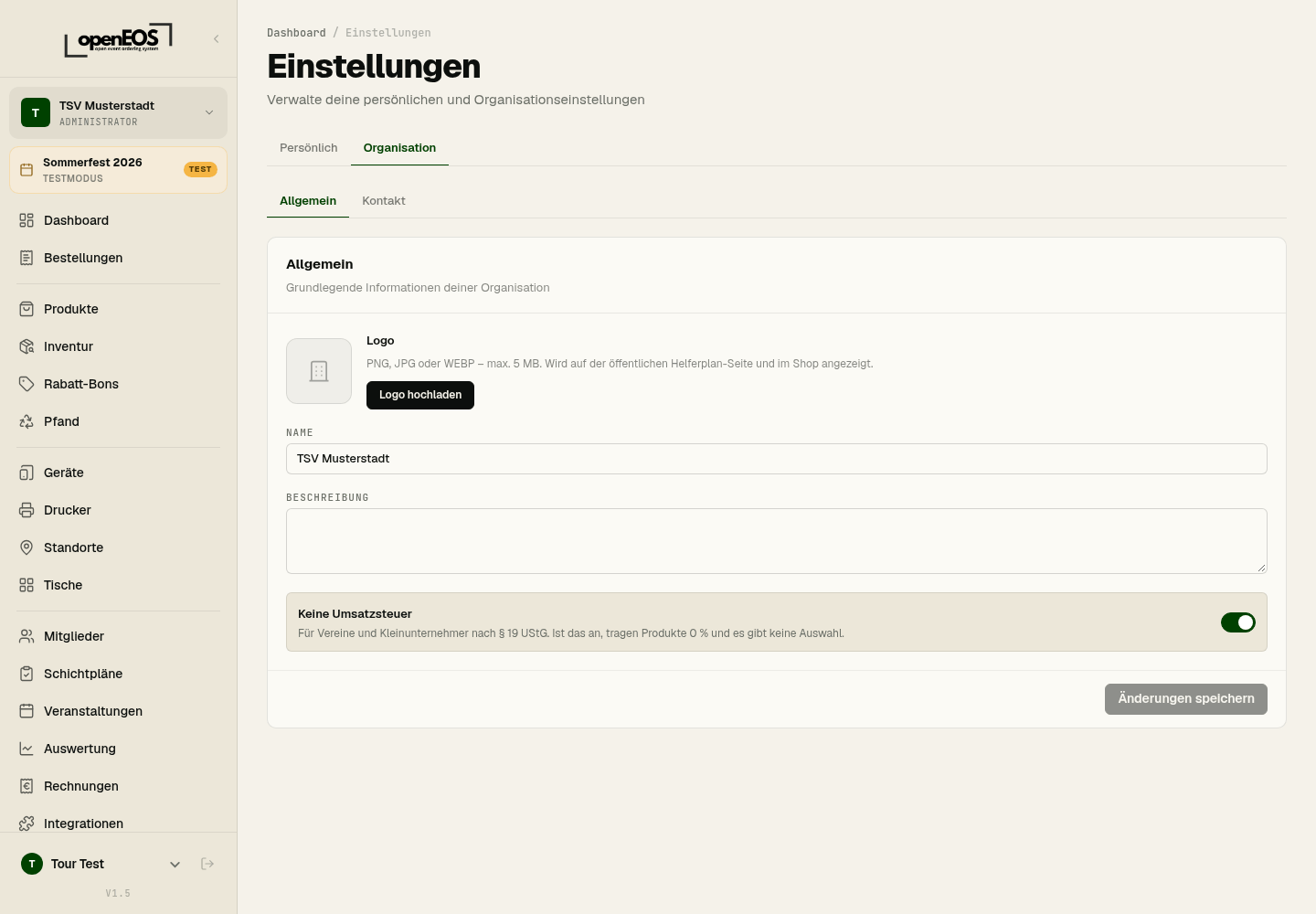Click the Logo hochladen button
1316x914 pixels.
pyautogui.click(x=420, y=395)
